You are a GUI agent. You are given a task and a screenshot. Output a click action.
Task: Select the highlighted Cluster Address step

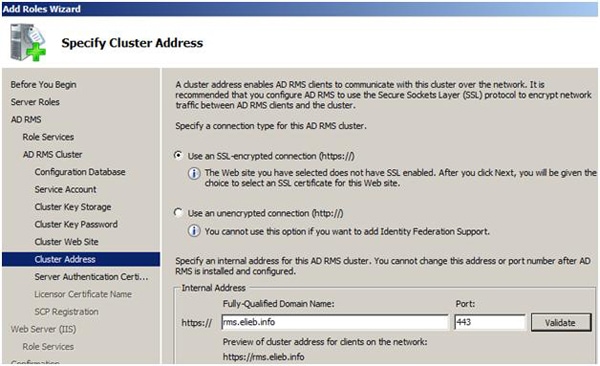81,259
